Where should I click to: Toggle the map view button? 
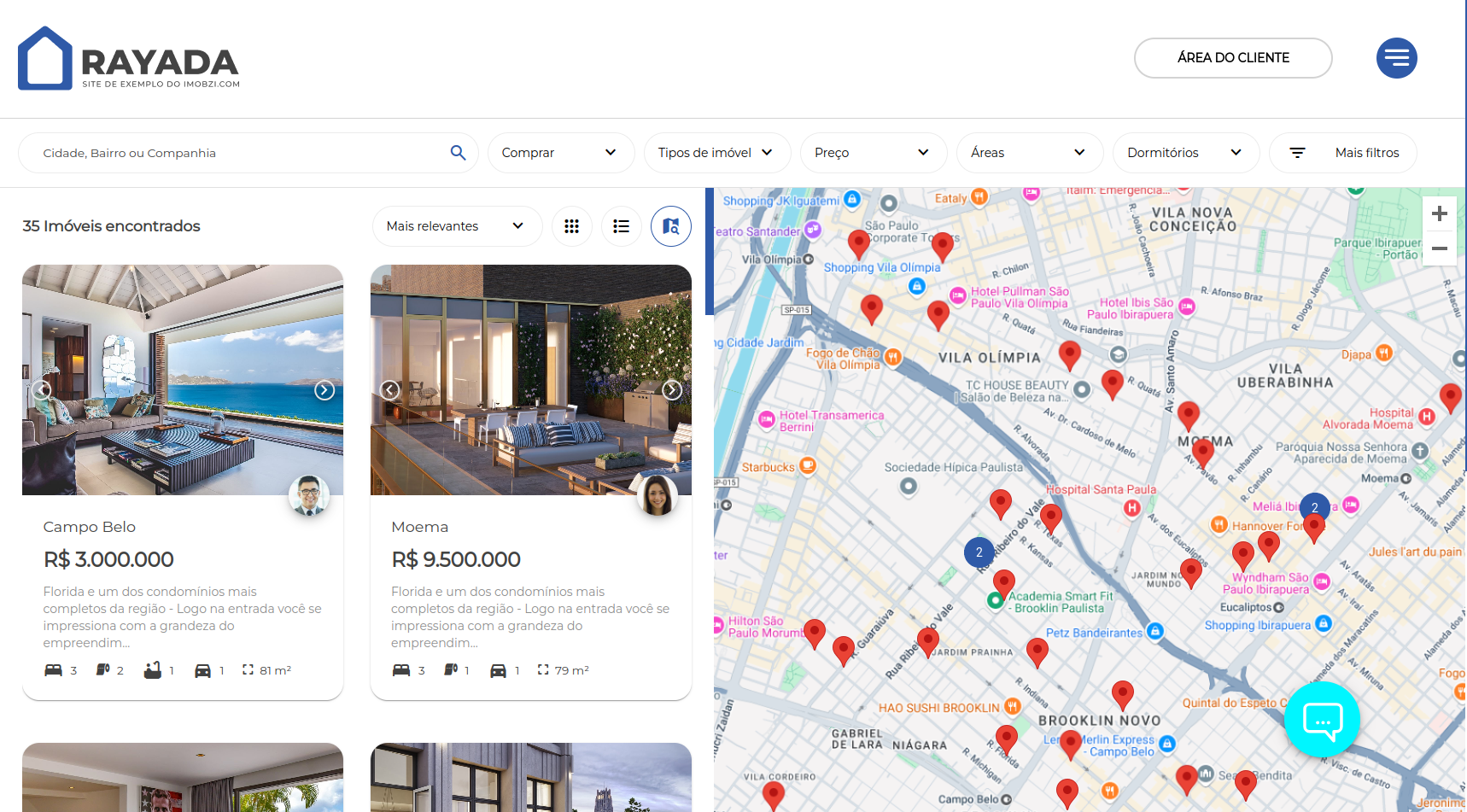(x=670, y=226)
